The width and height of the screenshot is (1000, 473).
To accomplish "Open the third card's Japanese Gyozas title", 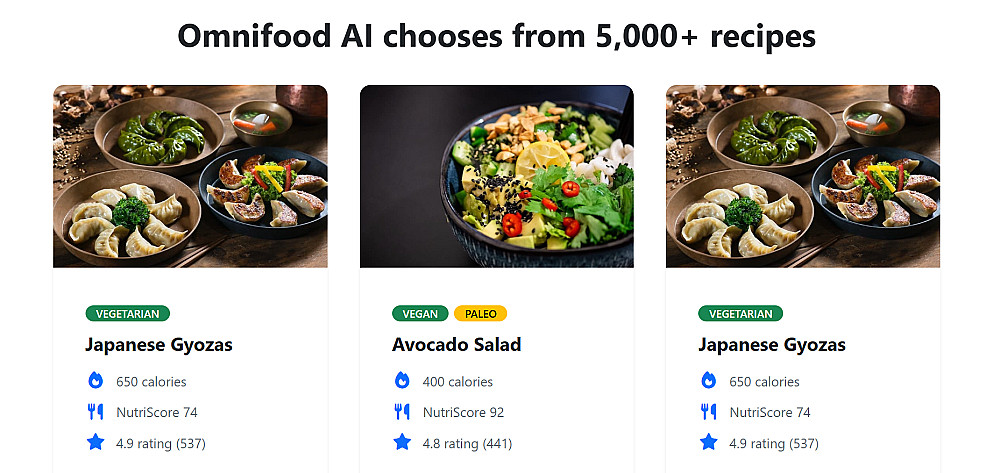I will [772, 345].
